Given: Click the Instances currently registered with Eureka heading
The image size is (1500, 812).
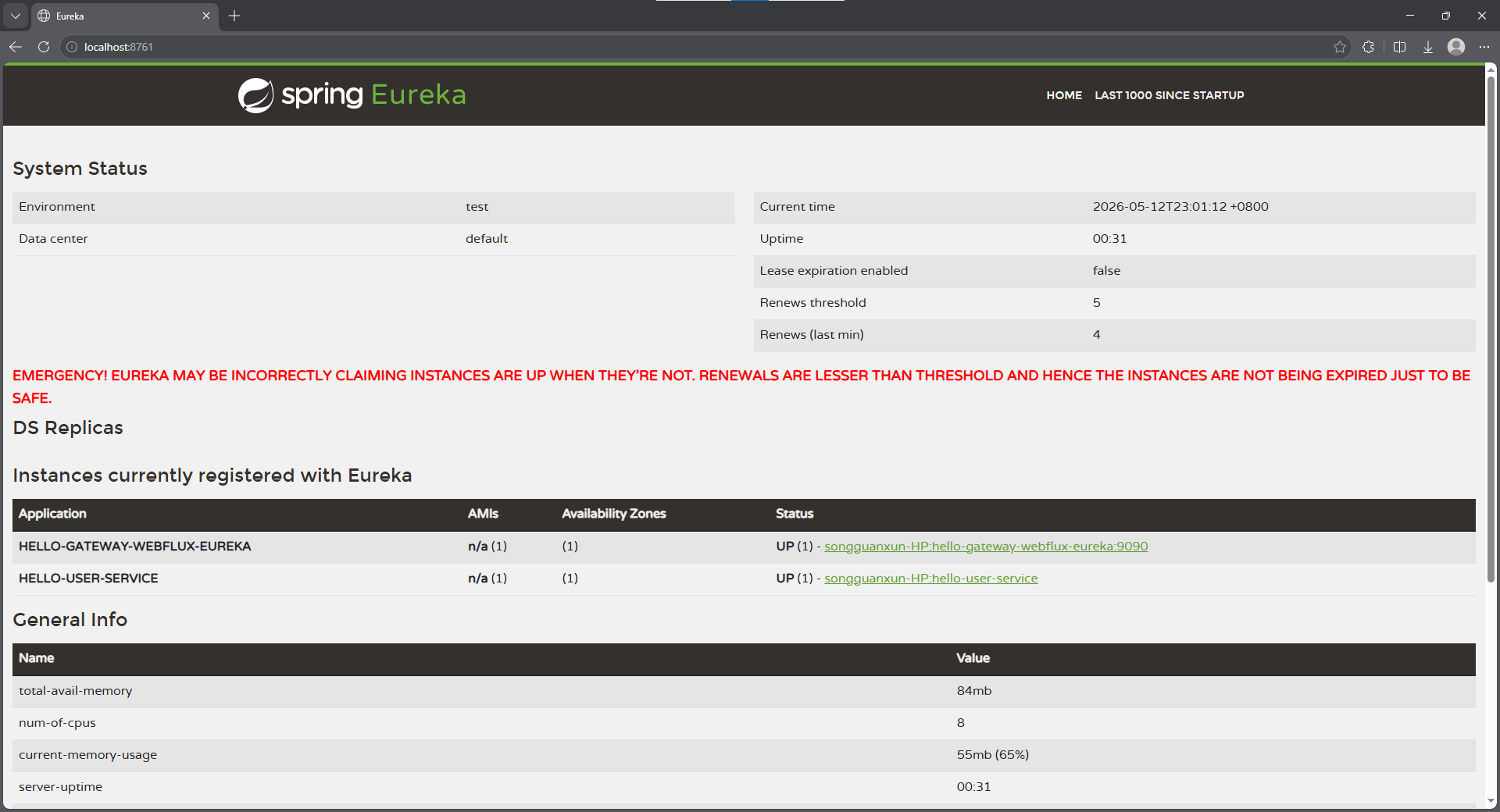Looking at the screenshot, I should 212,475.
